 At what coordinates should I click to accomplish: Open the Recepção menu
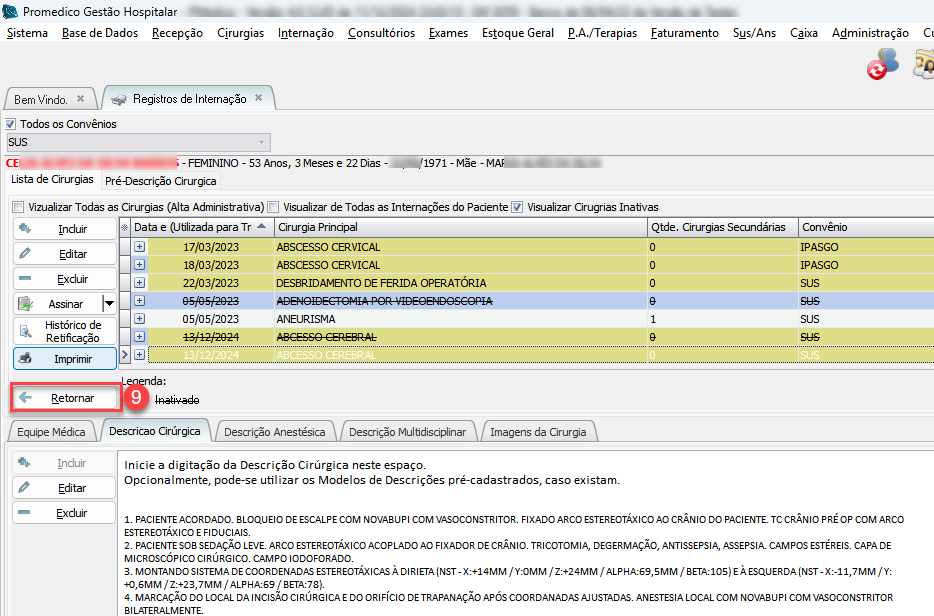178,33
